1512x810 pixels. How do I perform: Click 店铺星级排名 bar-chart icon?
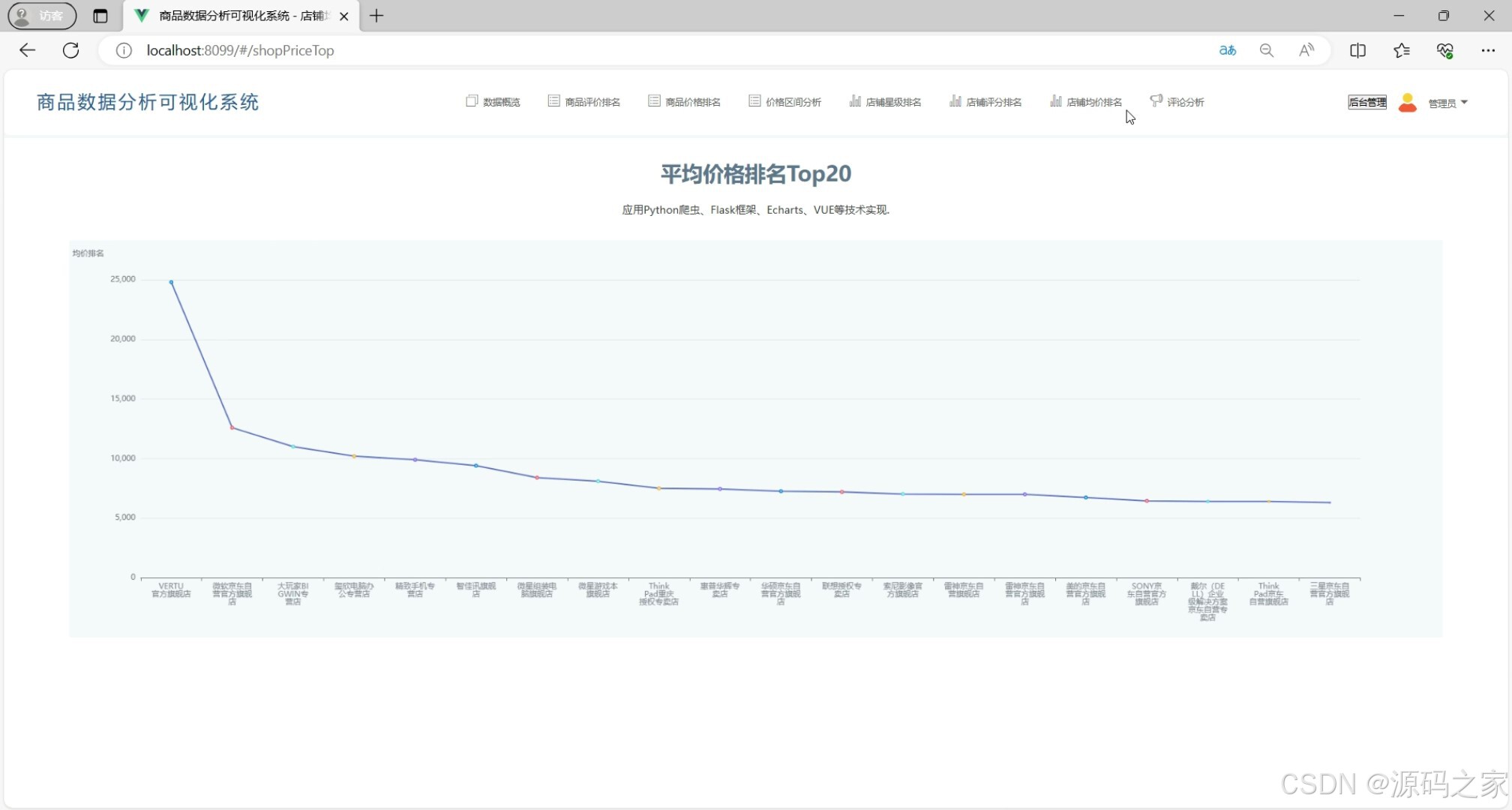coord(855,101)
